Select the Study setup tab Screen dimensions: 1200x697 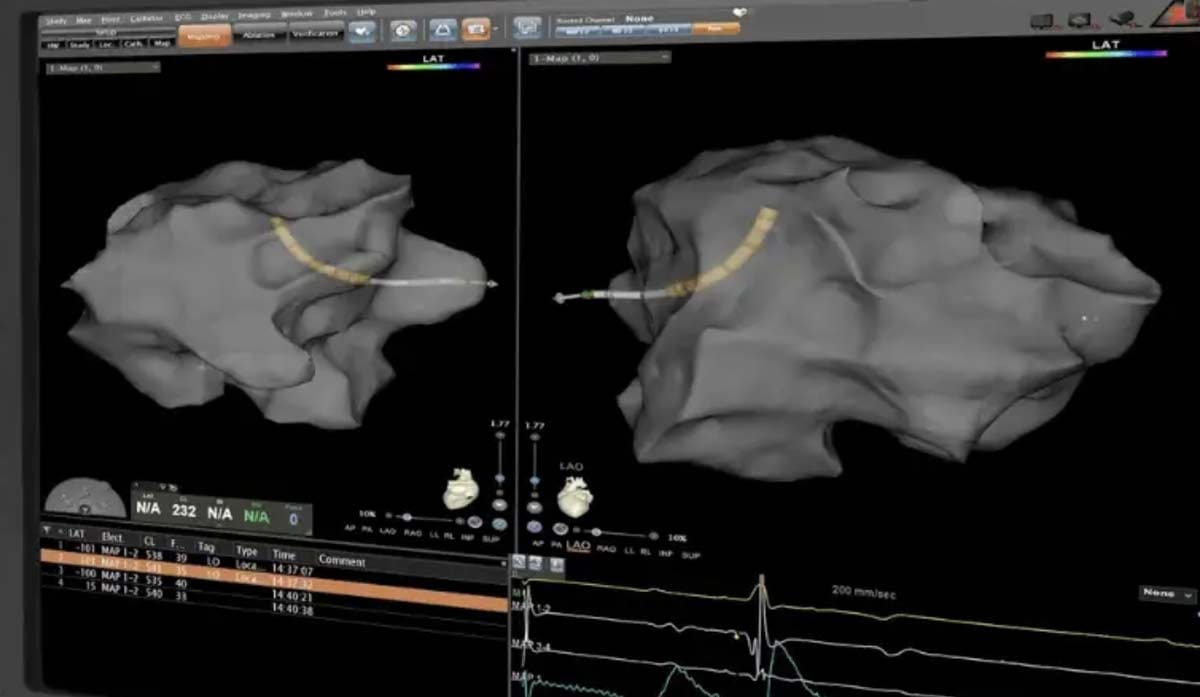pos(78,44)
